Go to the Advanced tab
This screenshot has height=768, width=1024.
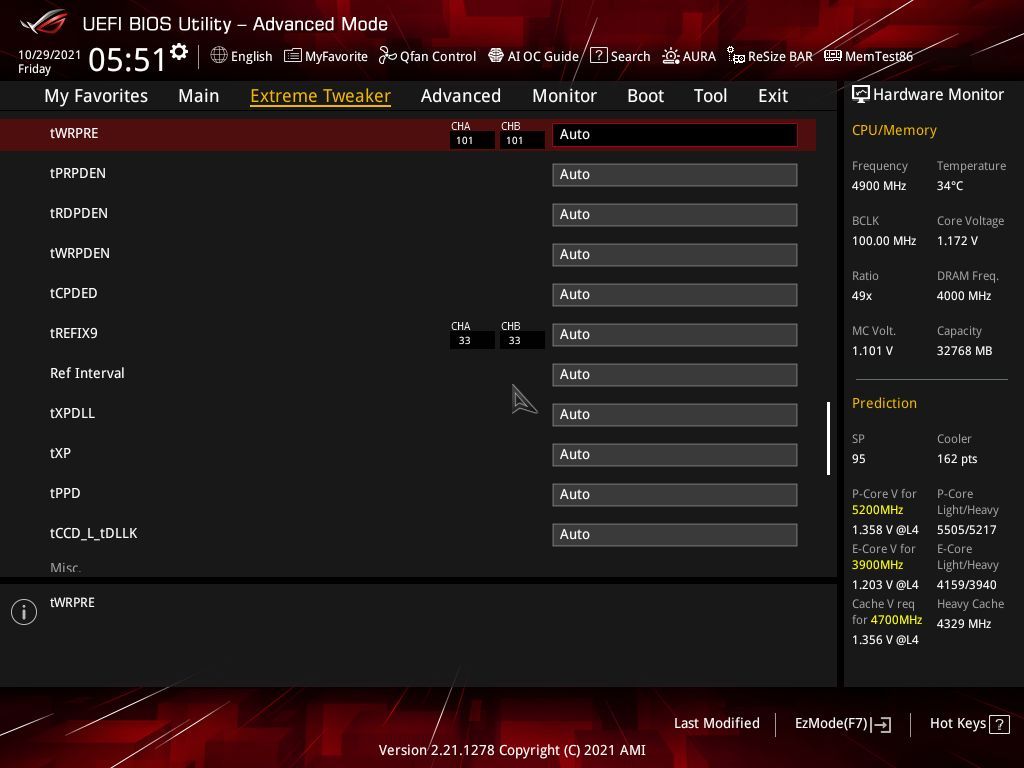tap(461, 96)
